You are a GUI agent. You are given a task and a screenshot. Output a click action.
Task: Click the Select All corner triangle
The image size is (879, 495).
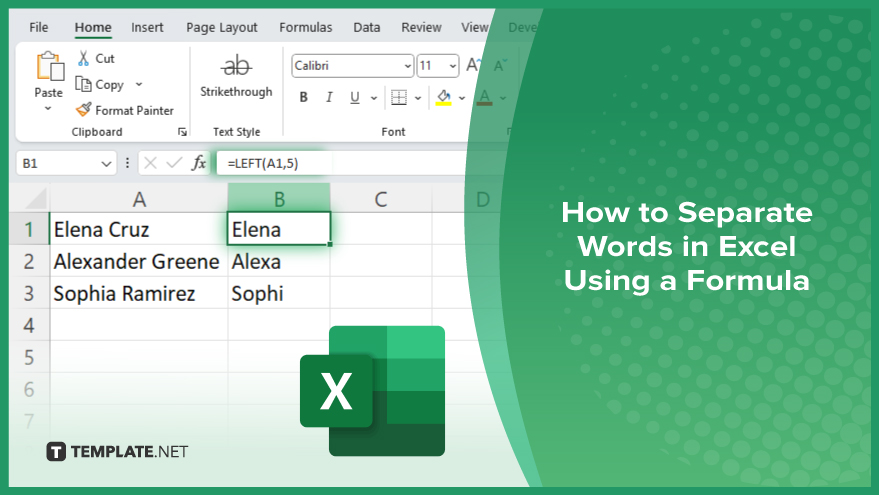tap(35, 199)
